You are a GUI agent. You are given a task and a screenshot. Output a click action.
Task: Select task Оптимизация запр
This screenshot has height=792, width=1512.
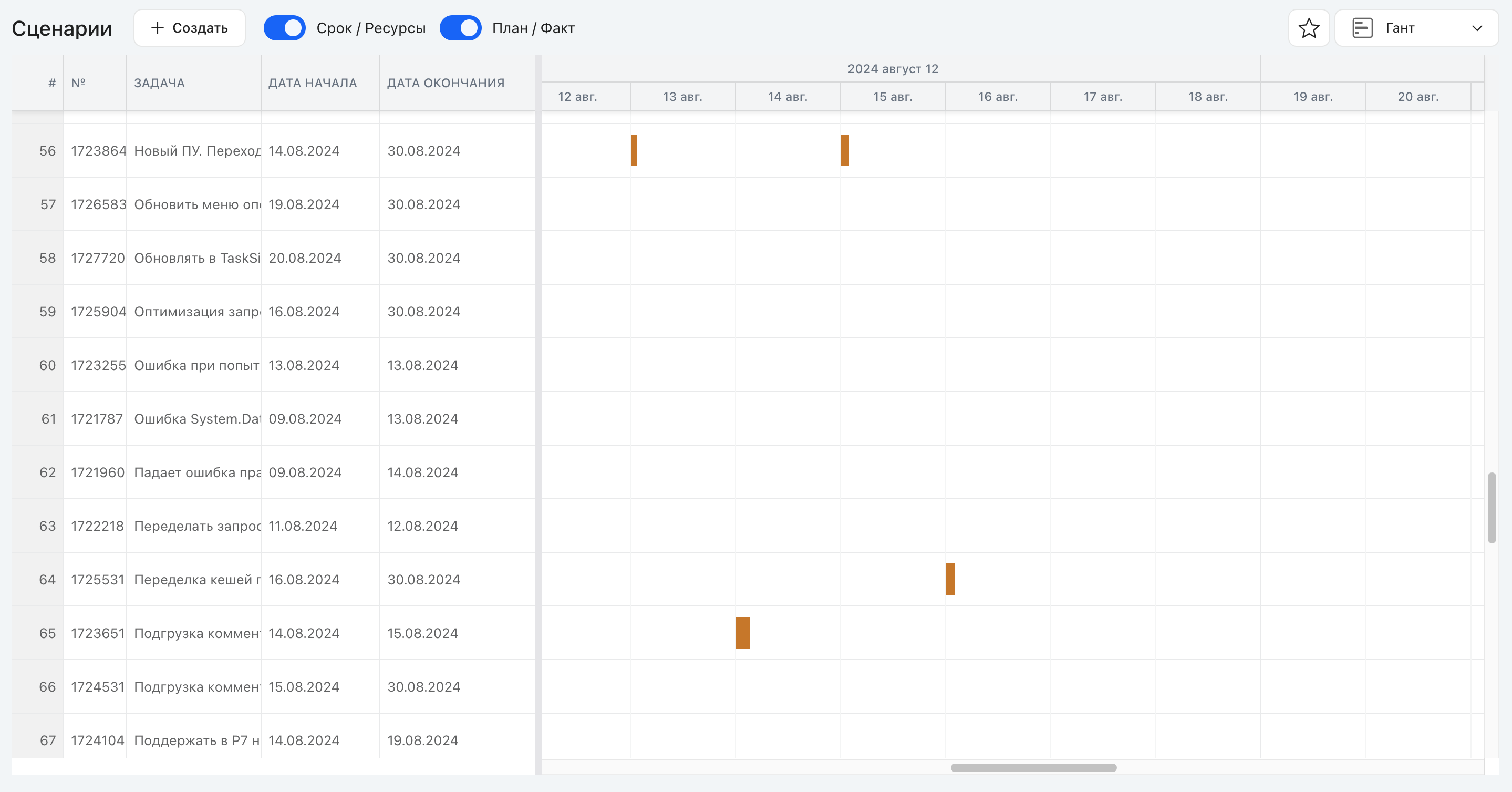tap(197, 312)
